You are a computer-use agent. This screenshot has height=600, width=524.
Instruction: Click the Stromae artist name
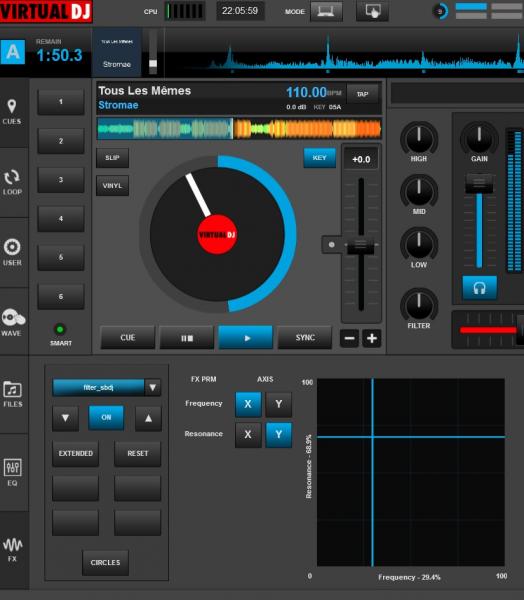(x=118, y=105)
